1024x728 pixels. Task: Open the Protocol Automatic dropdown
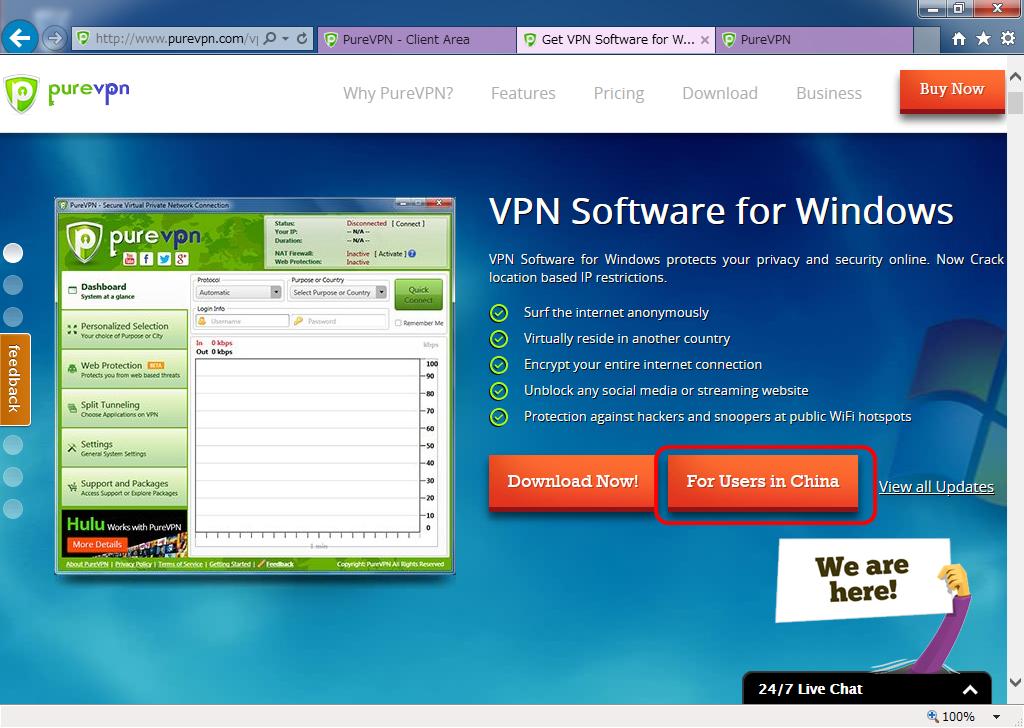coord(238,293)
